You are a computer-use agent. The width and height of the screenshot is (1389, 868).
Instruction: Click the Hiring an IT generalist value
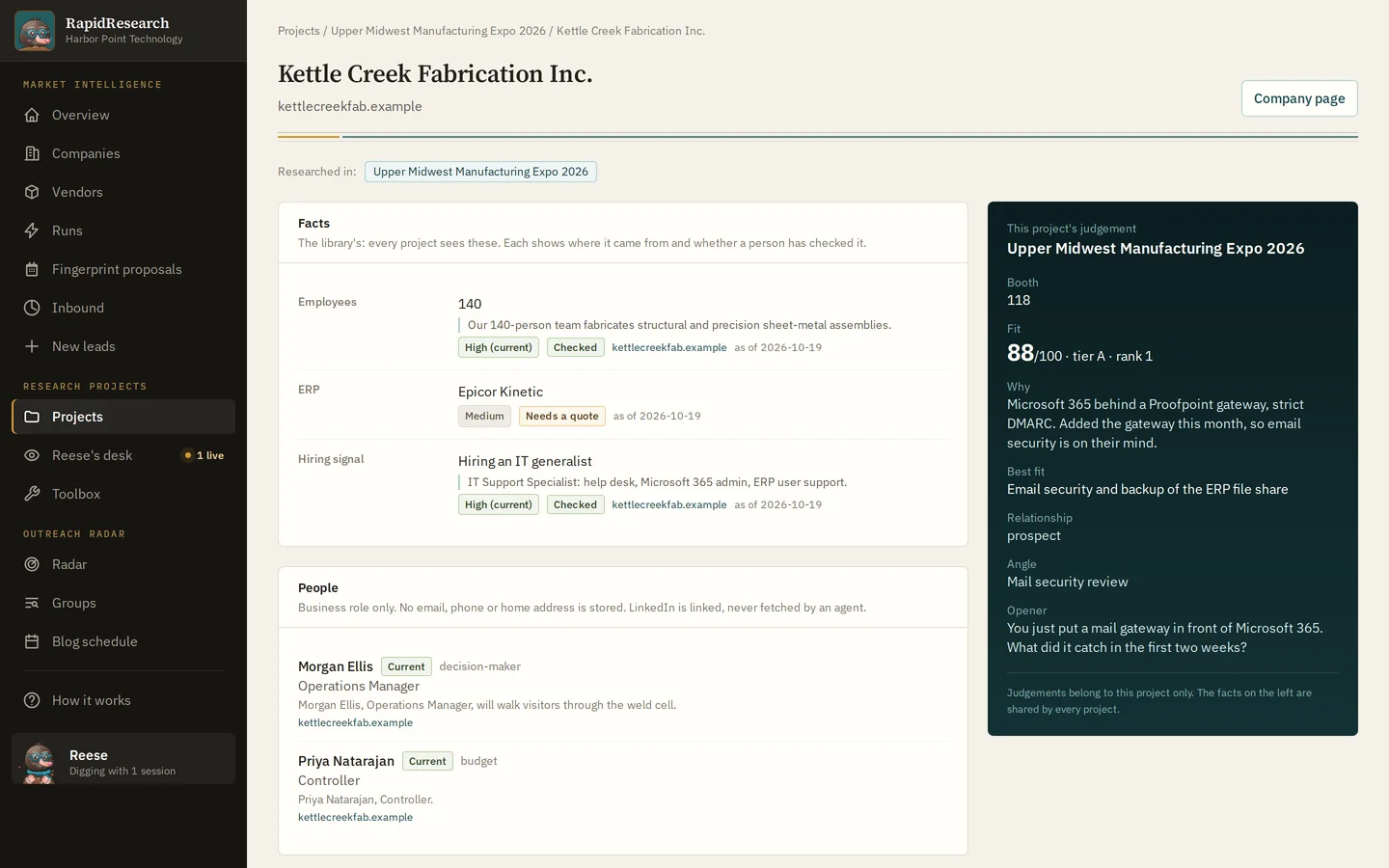(x=525, y=461)
